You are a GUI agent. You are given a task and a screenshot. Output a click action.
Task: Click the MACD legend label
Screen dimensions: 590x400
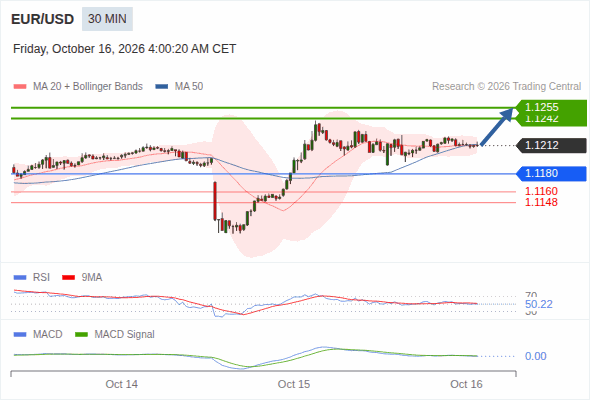coord(47,335)
